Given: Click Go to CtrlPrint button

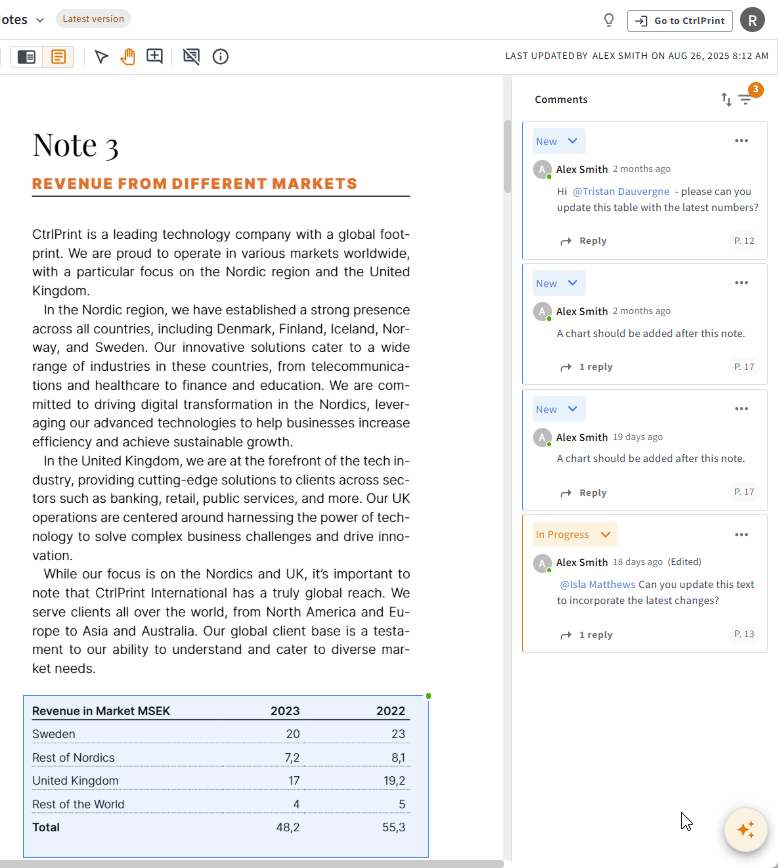Looking at the screenshot, I should pos(679,20).
